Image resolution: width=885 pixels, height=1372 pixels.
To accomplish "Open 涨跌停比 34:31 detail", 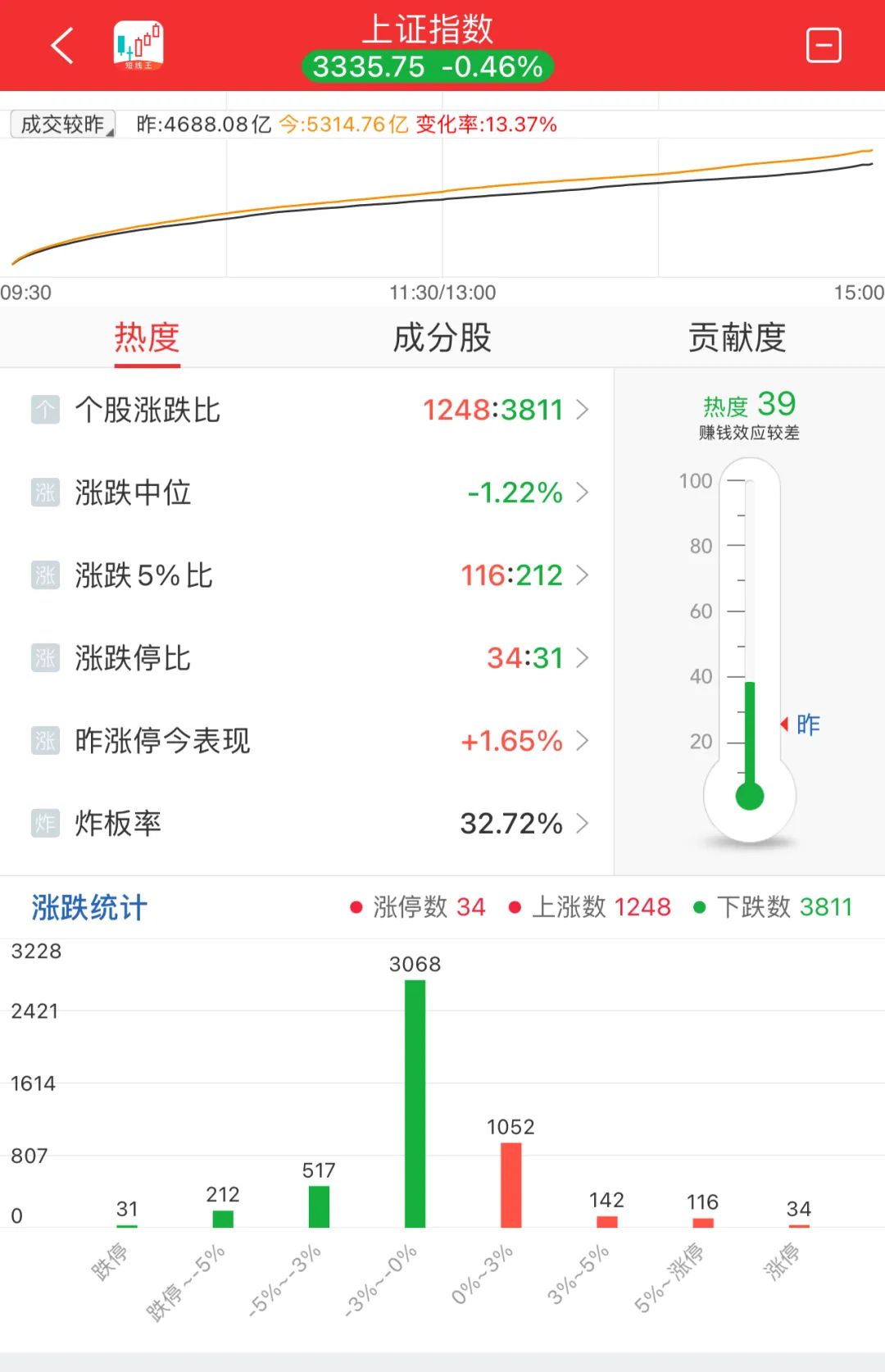I will coord(306,657).
